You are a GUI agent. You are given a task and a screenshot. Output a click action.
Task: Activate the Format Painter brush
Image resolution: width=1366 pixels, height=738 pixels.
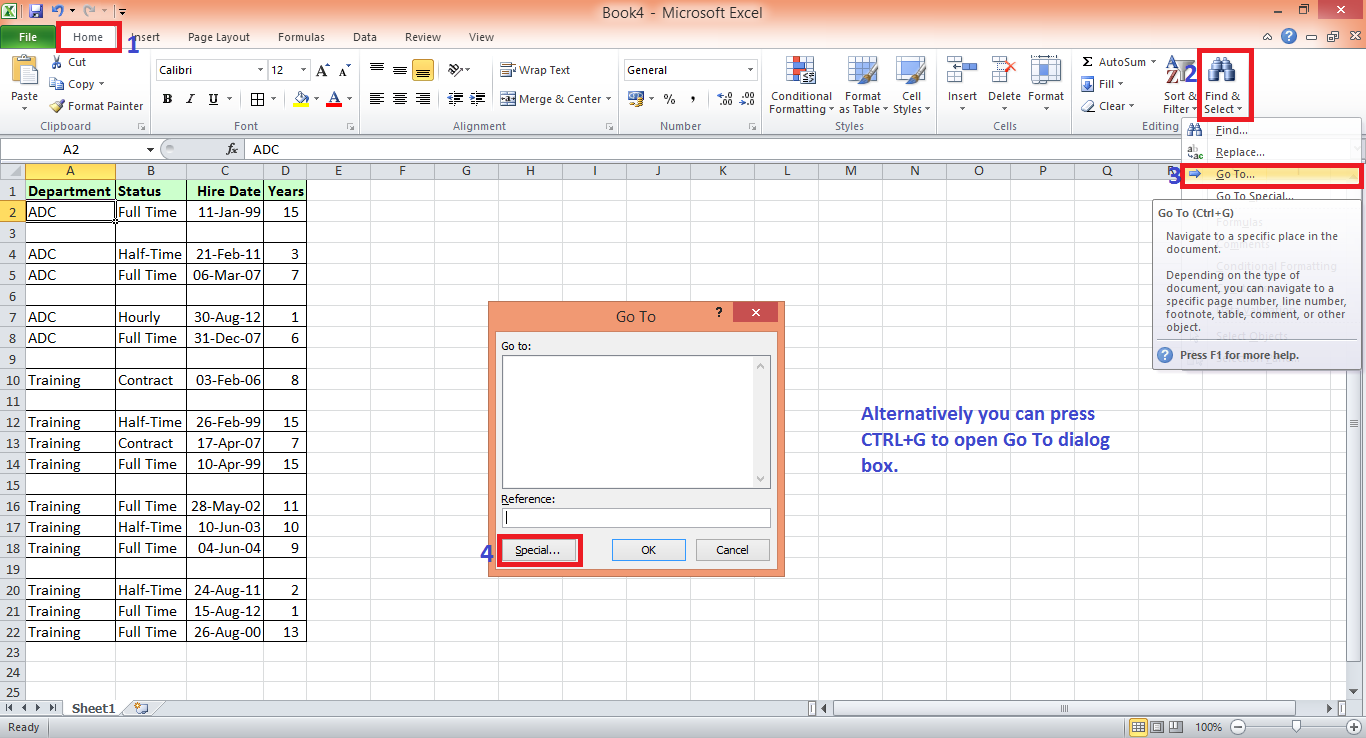[57, 106]
